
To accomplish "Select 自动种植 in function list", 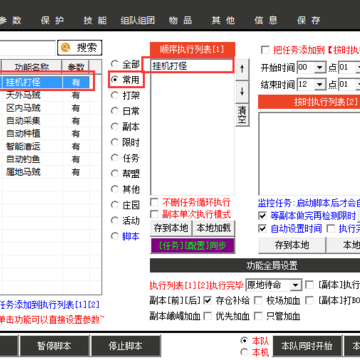I will 23,134.
